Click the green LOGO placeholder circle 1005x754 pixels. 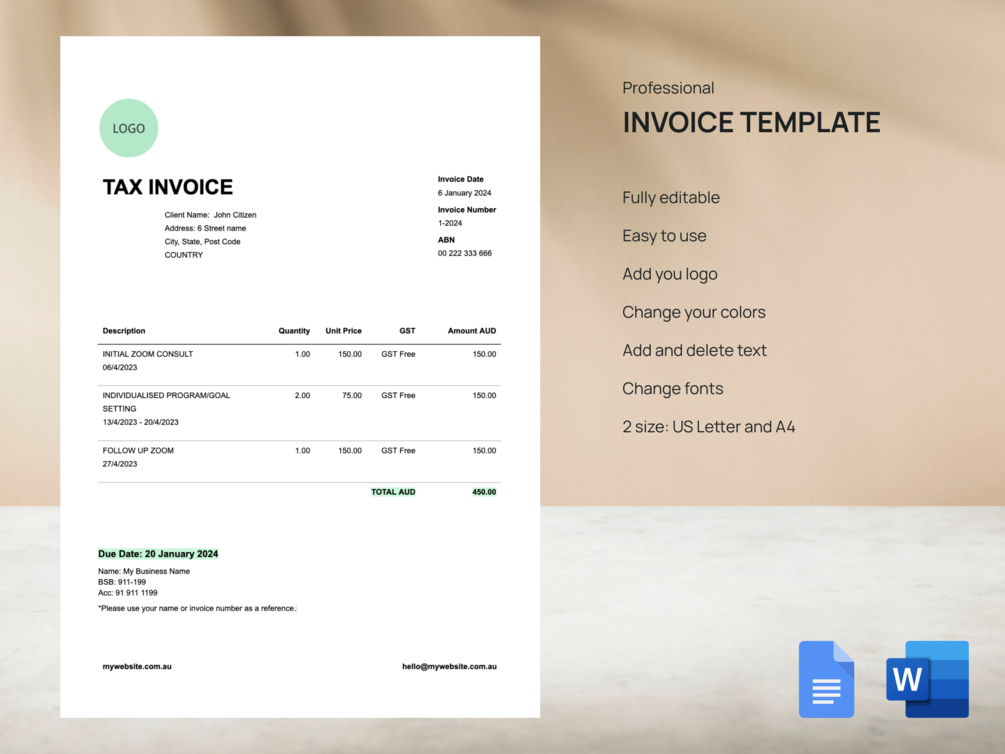(x=128, y=127)
